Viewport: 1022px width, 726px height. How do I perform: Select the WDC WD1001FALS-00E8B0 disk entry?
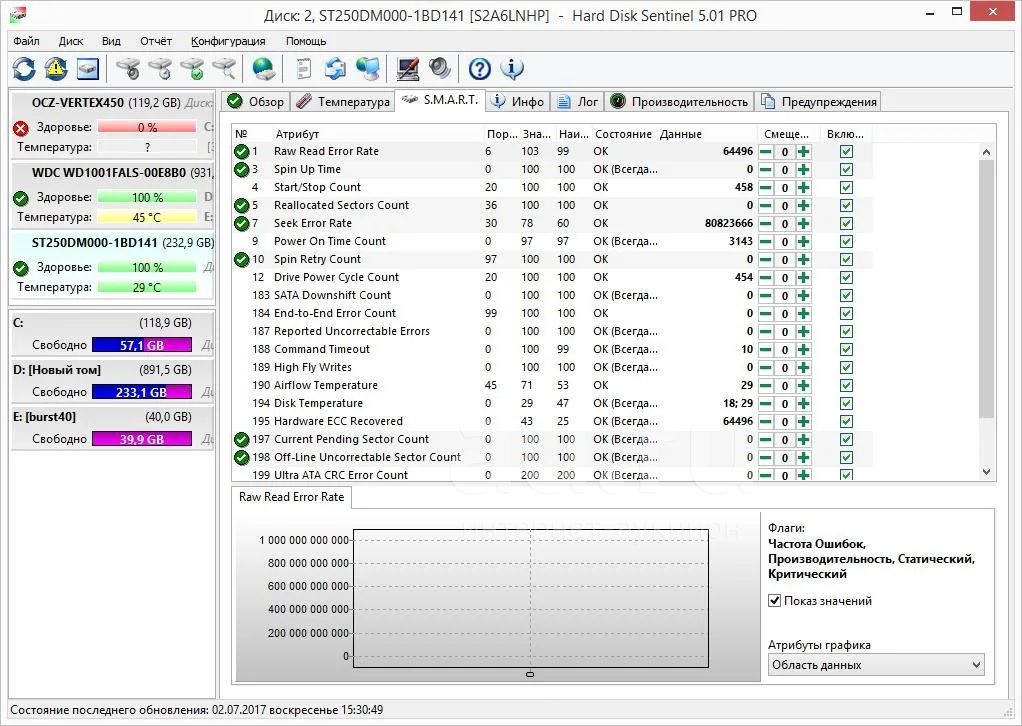[x=112, y=195]
